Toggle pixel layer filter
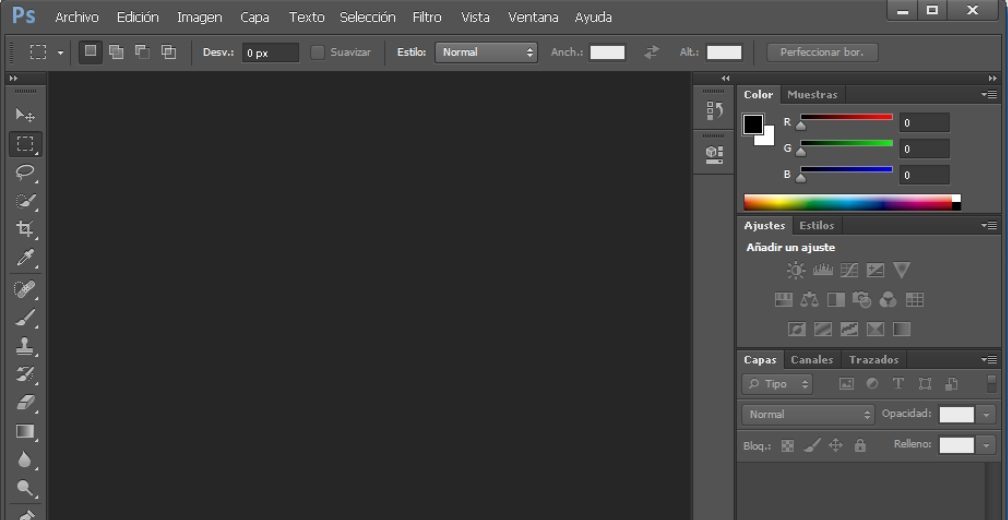1008x520 pixels. pyautogui.click(x=847, y=384)
